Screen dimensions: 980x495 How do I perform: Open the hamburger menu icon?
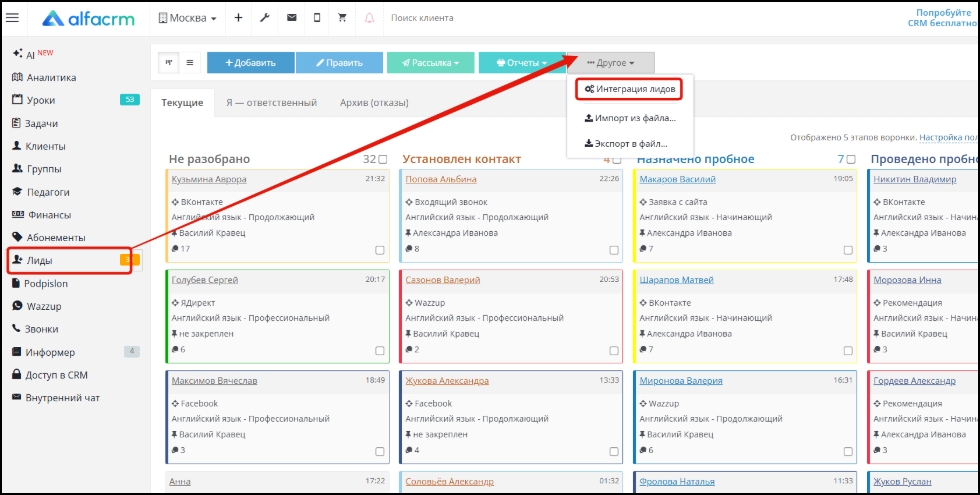click(x=13, y=18)
